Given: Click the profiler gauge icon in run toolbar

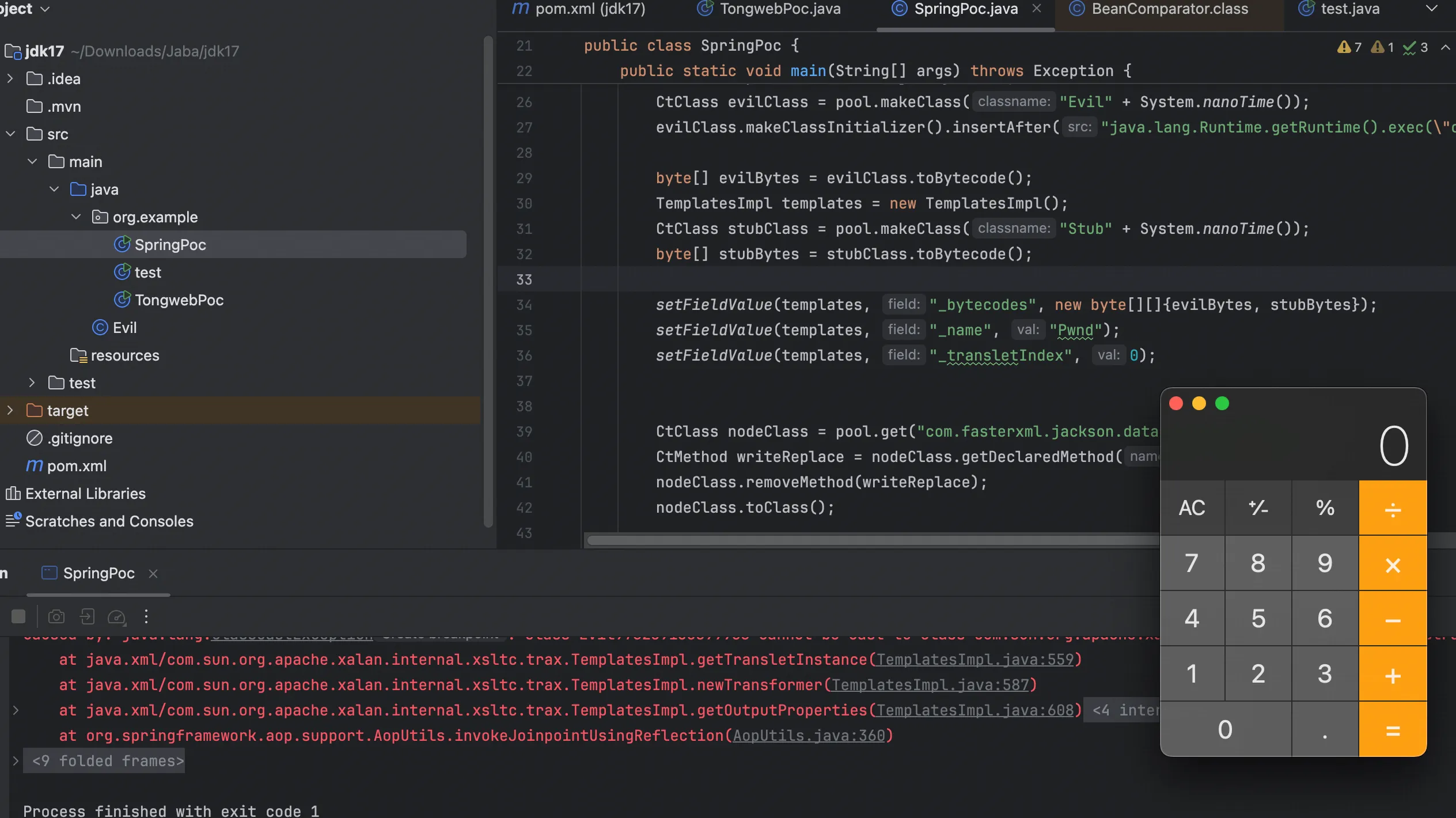Looking at the screenshot, I should pos(117,617).
